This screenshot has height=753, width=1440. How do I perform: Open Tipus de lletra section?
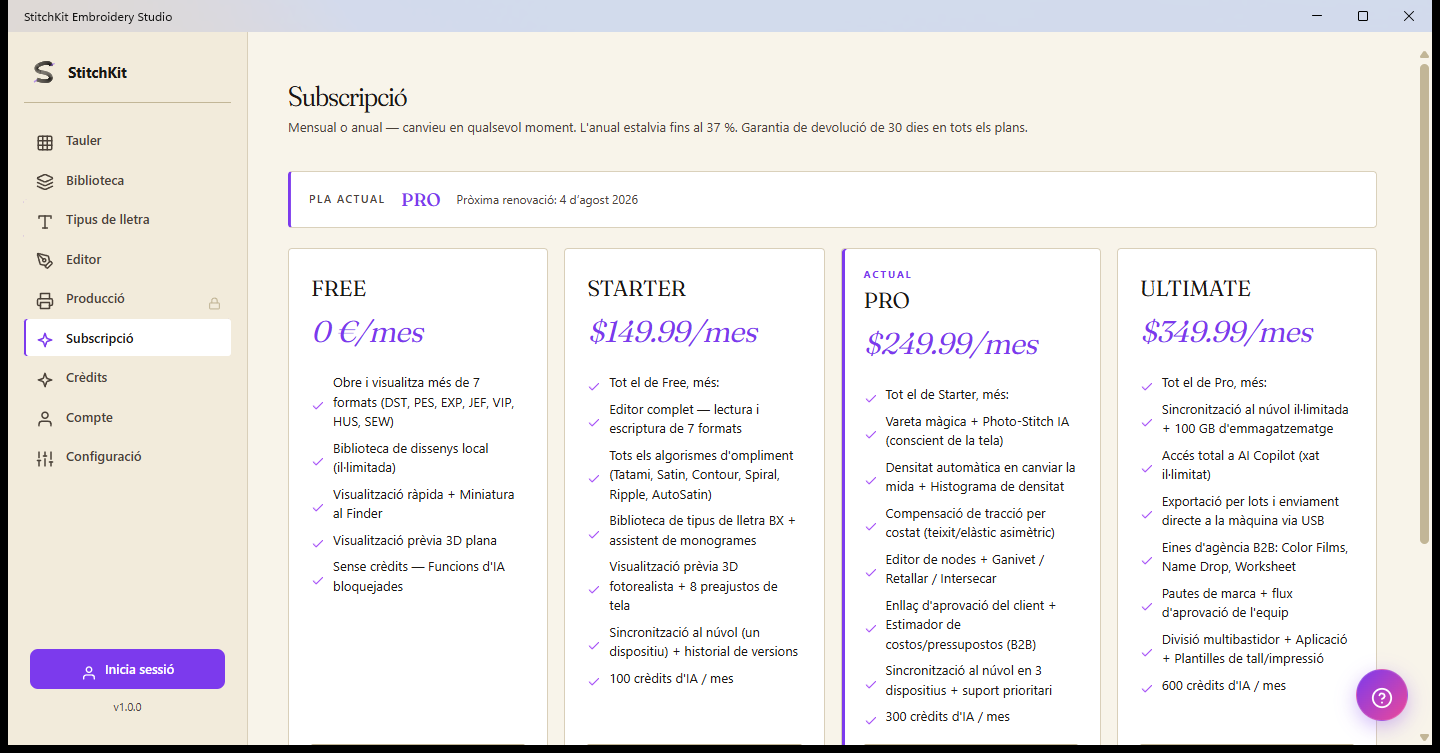pos(128,220)
